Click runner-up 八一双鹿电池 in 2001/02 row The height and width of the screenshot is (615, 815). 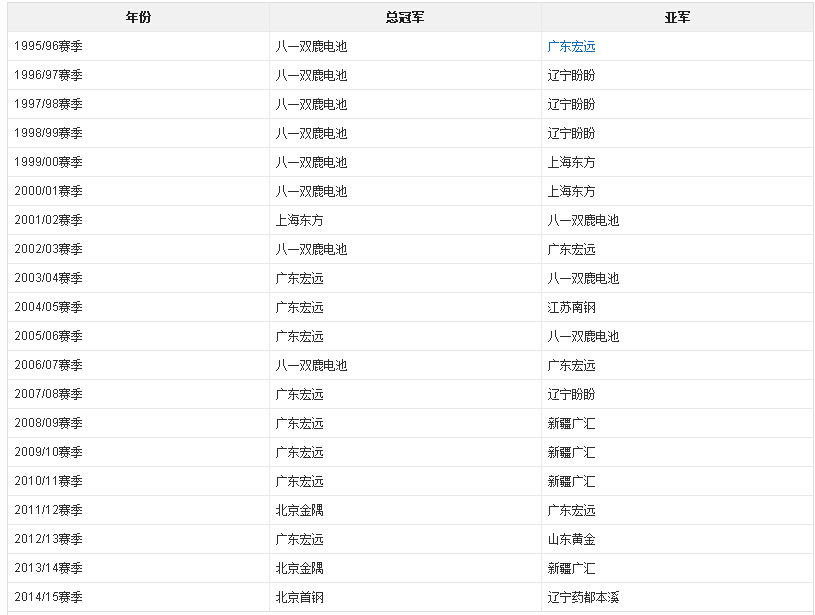click(x=583, y=220)
